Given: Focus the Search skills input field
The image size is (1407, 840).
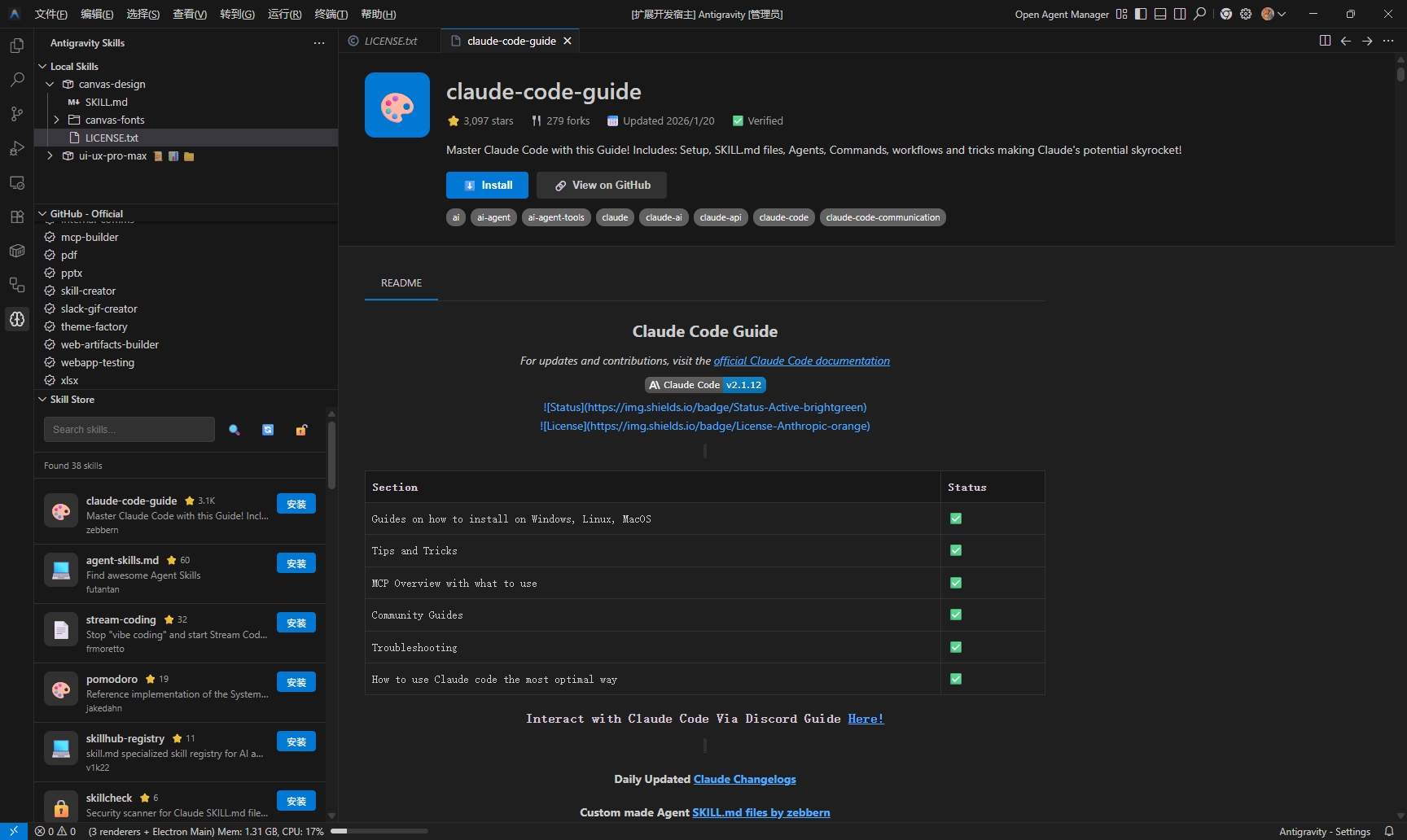Looking at the screenshot, I should coord(129,430).
